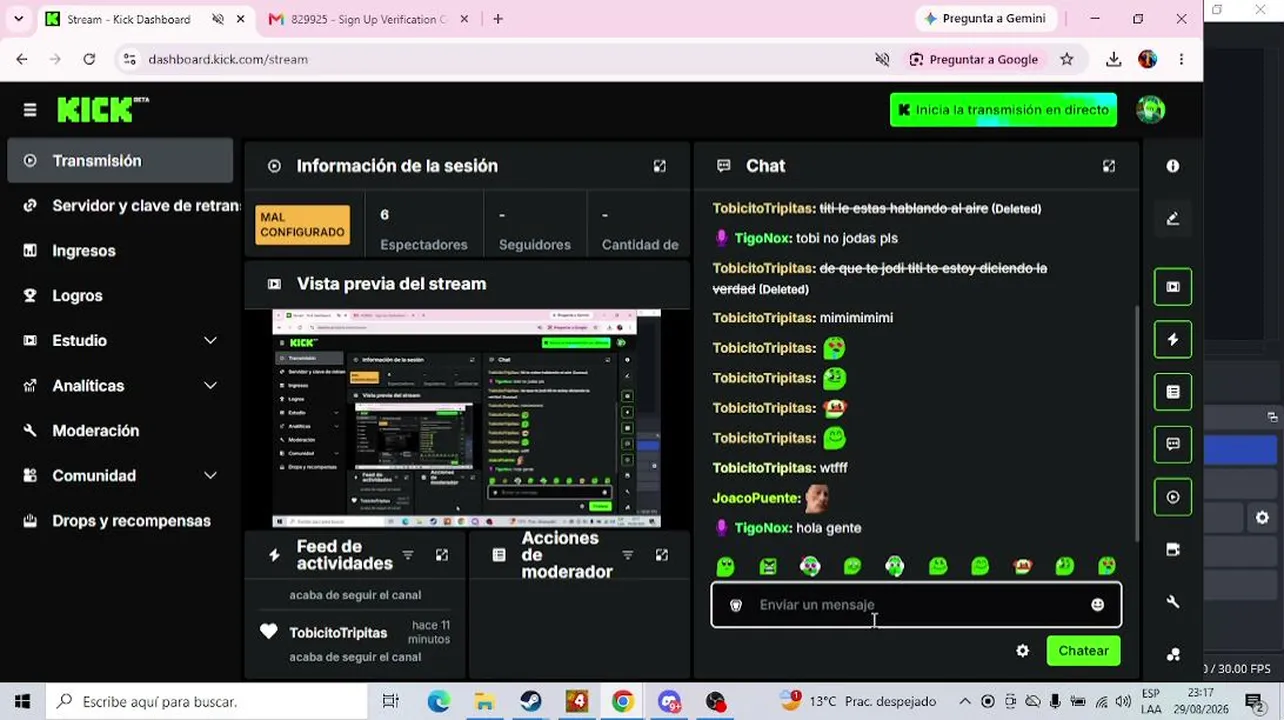This screenshot has height=720, width=1284.
Task: Go back with the browser back arrow
Action: click(22, 59)
